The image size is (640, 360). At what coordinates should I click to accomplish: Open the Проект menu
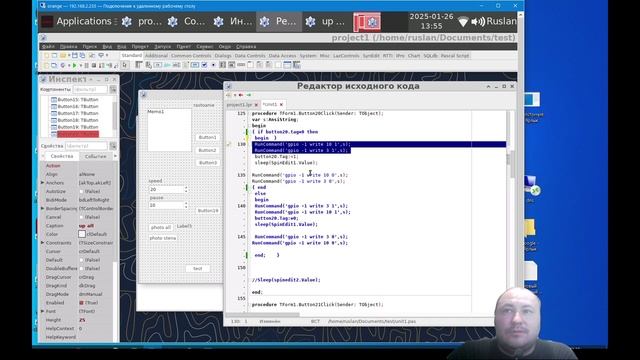(140, 47)
